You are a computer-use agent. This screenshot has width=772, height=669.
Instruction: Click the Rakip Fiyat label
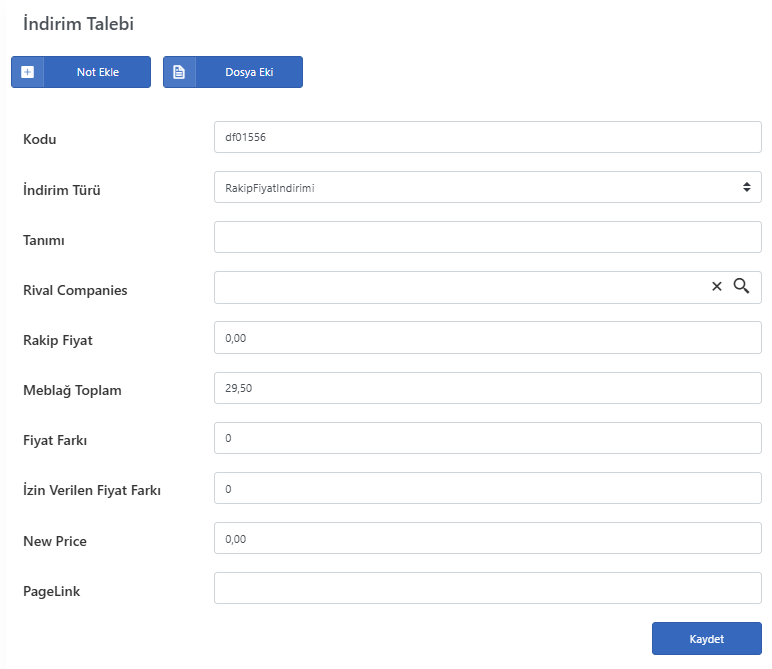58,341
